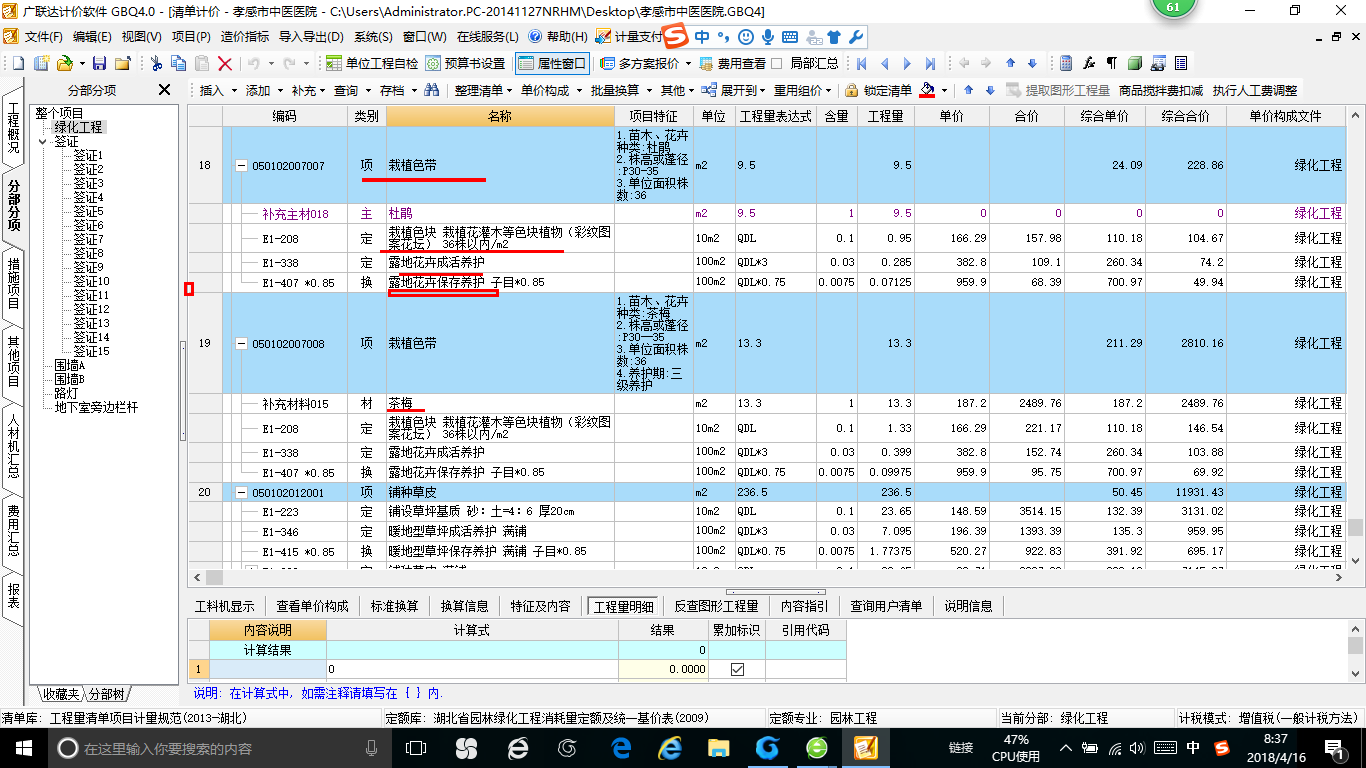Open the 插入 dropdown

[218, 90]
